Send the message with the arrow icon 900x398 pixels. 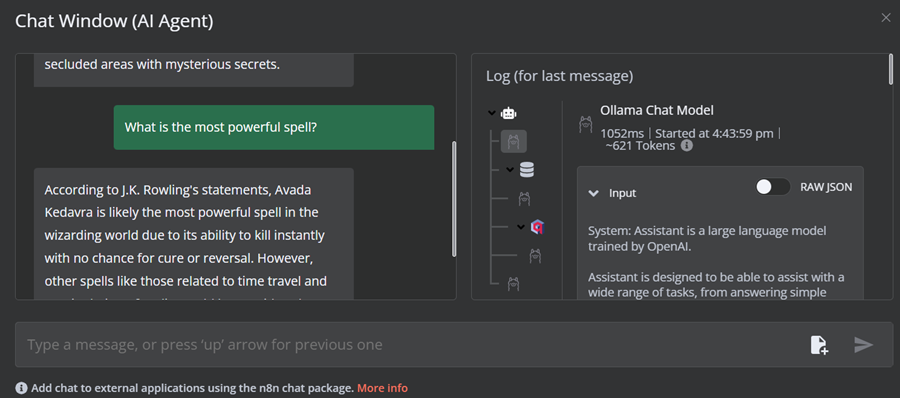[863, 345]
